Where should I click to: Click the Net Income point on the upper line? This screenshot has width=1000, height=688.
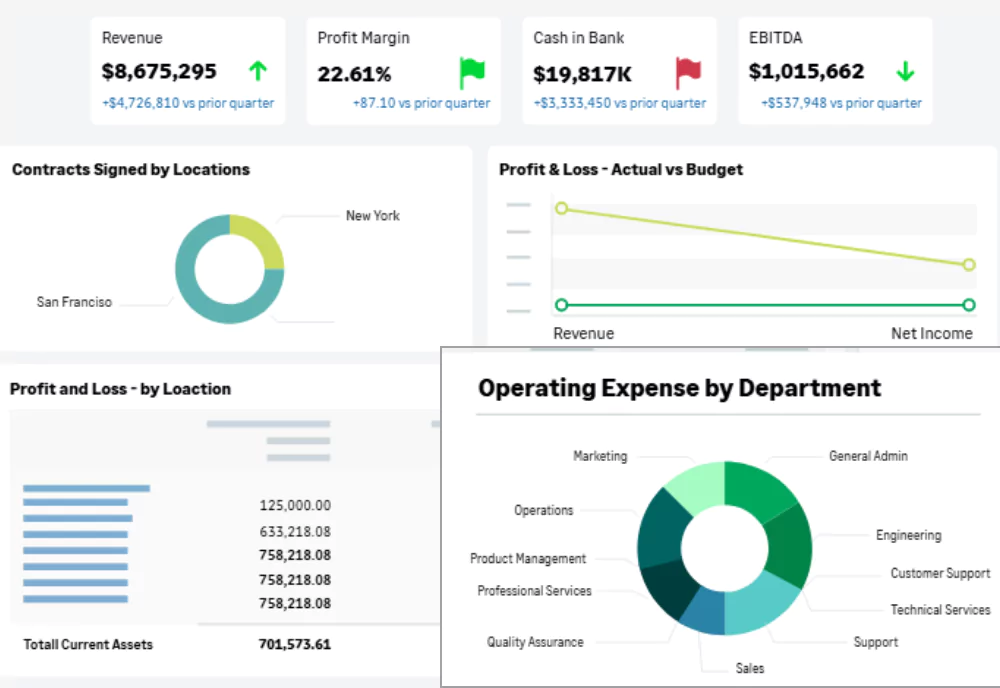pos(968,265)
